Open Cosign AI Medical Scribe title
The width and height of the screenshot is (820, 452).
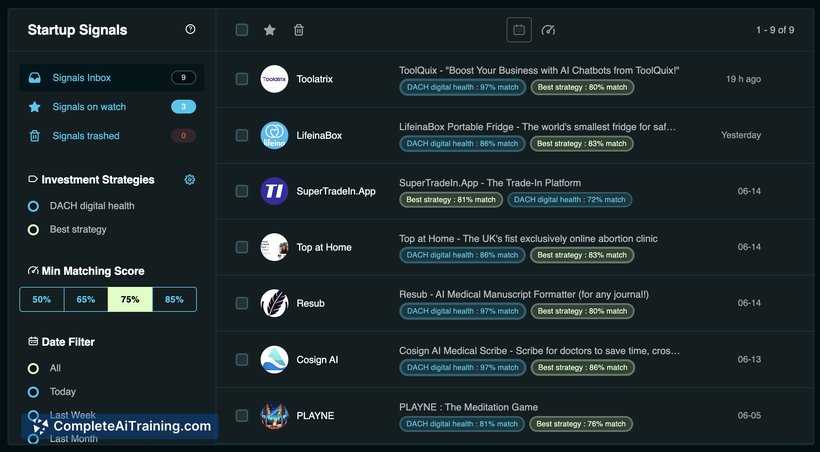coord(540,351)
